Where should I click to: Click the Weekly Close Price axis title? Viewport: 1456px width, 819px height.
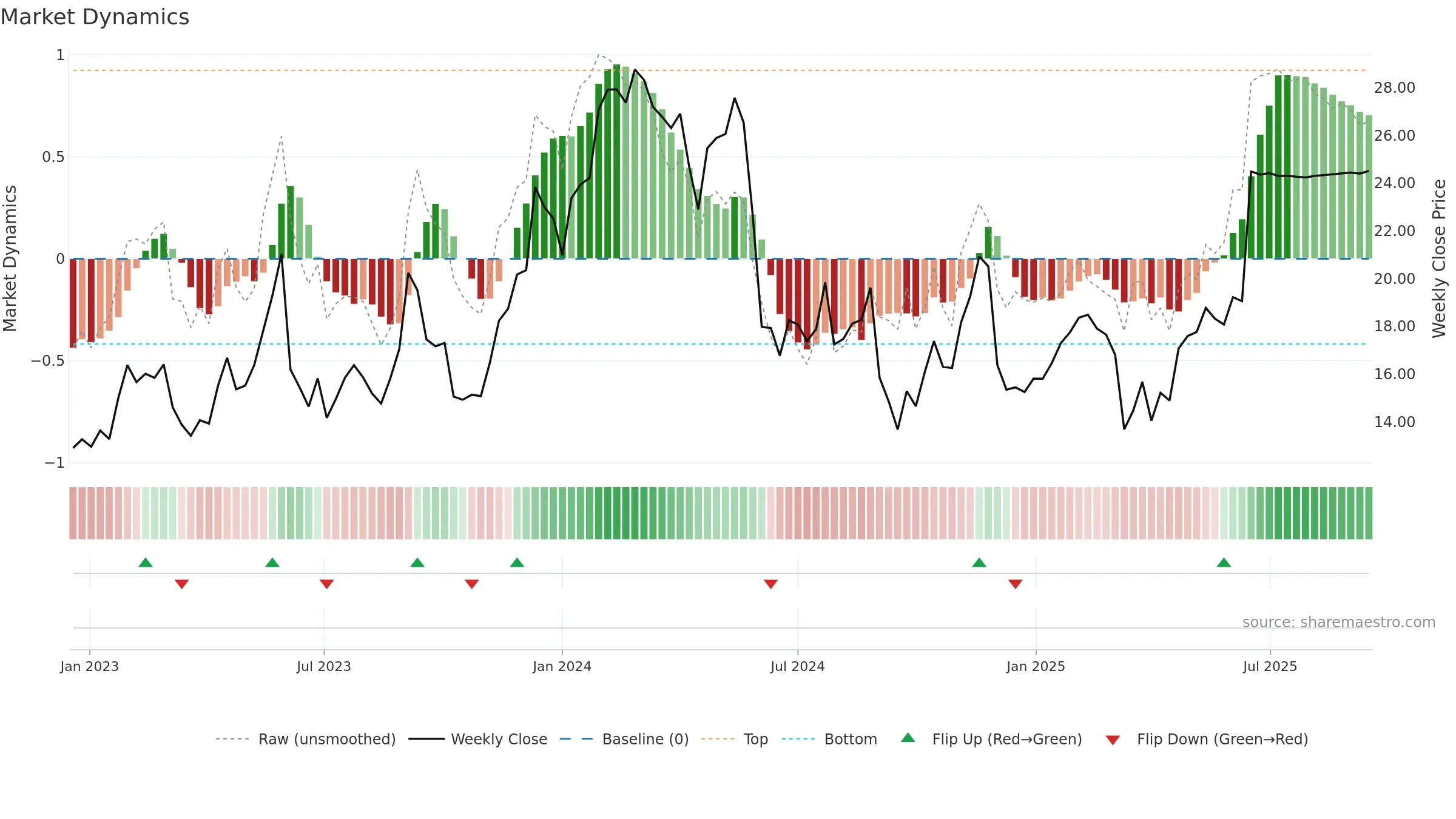pos(1439,258)
